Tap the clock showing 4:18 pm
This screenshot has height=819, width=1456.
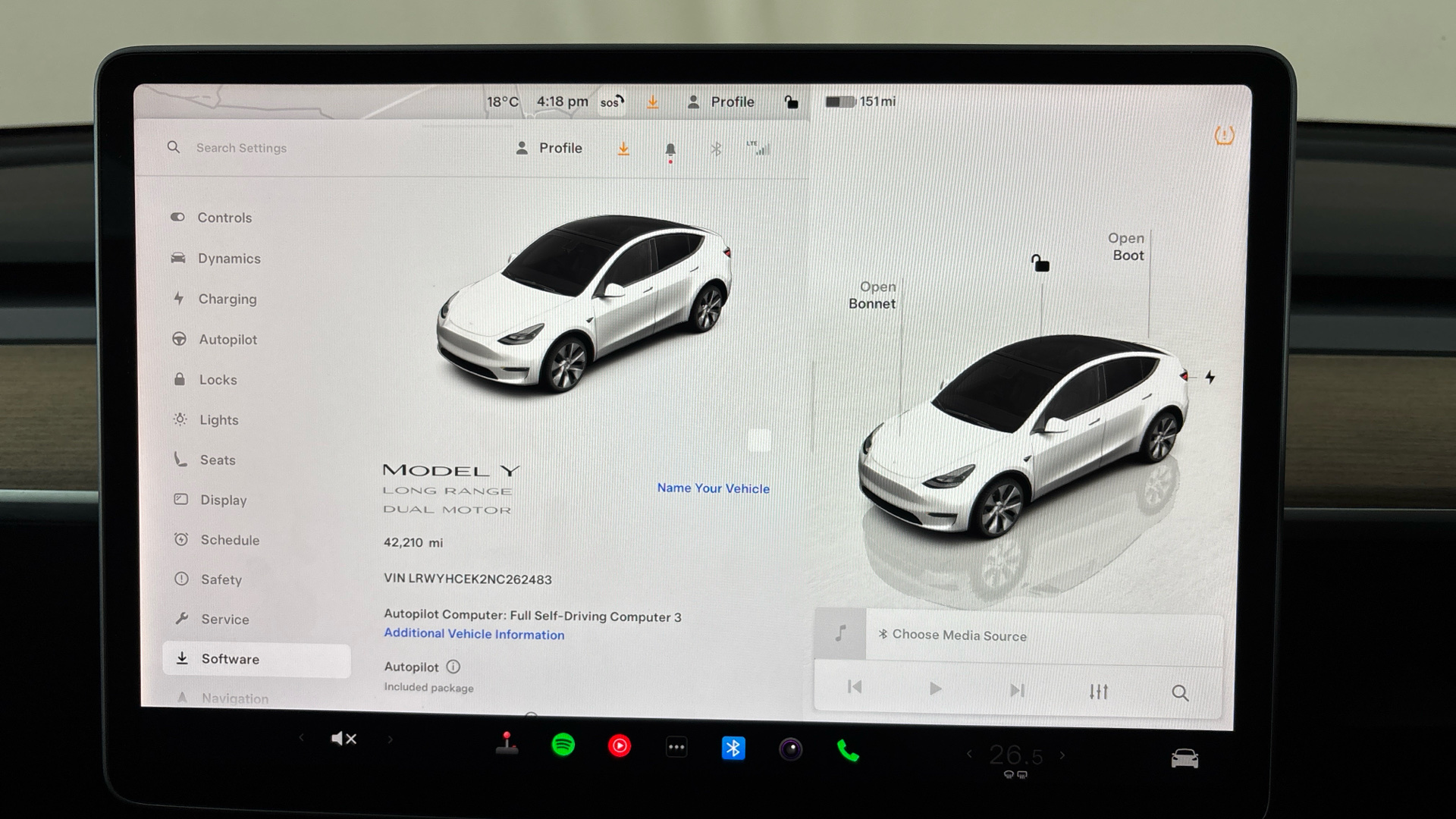tap(562, 102)
